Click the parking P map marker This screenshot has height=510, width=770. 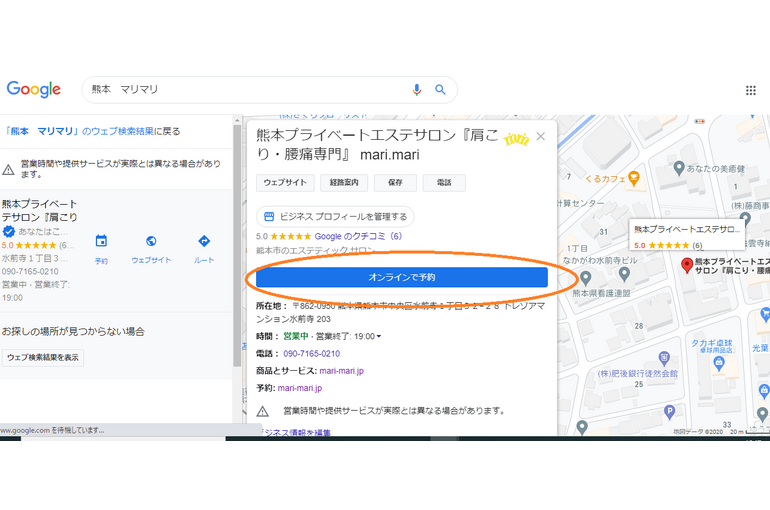click(669, 412)
